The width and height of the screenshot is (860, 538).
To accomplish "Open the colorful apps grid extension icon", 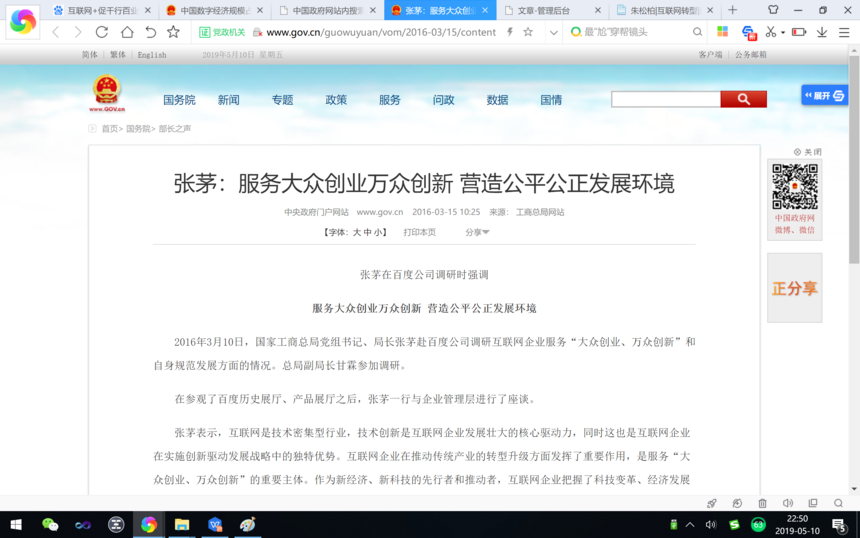I will point(722,32).
